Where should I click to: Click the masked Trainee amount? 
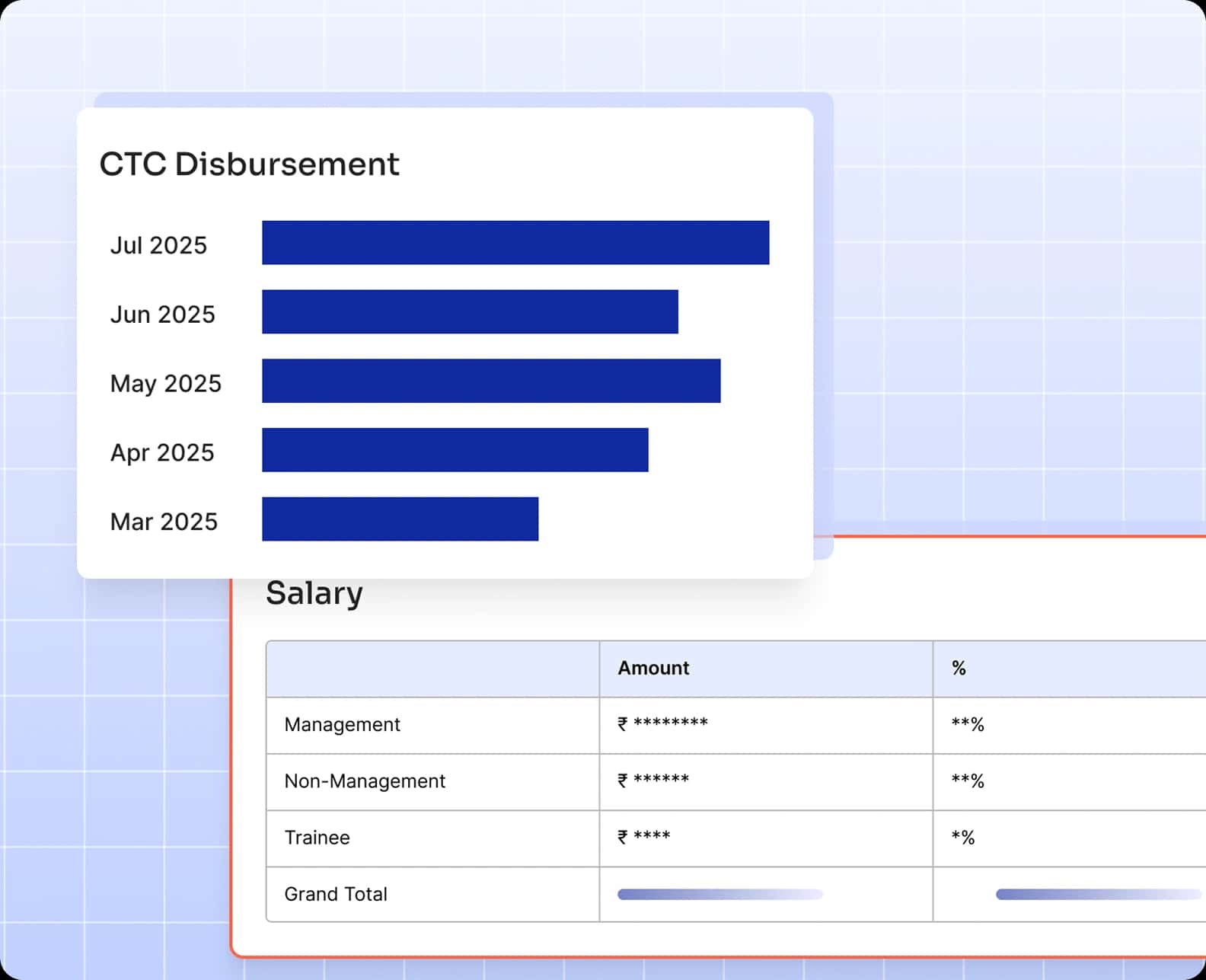point(644,837)
